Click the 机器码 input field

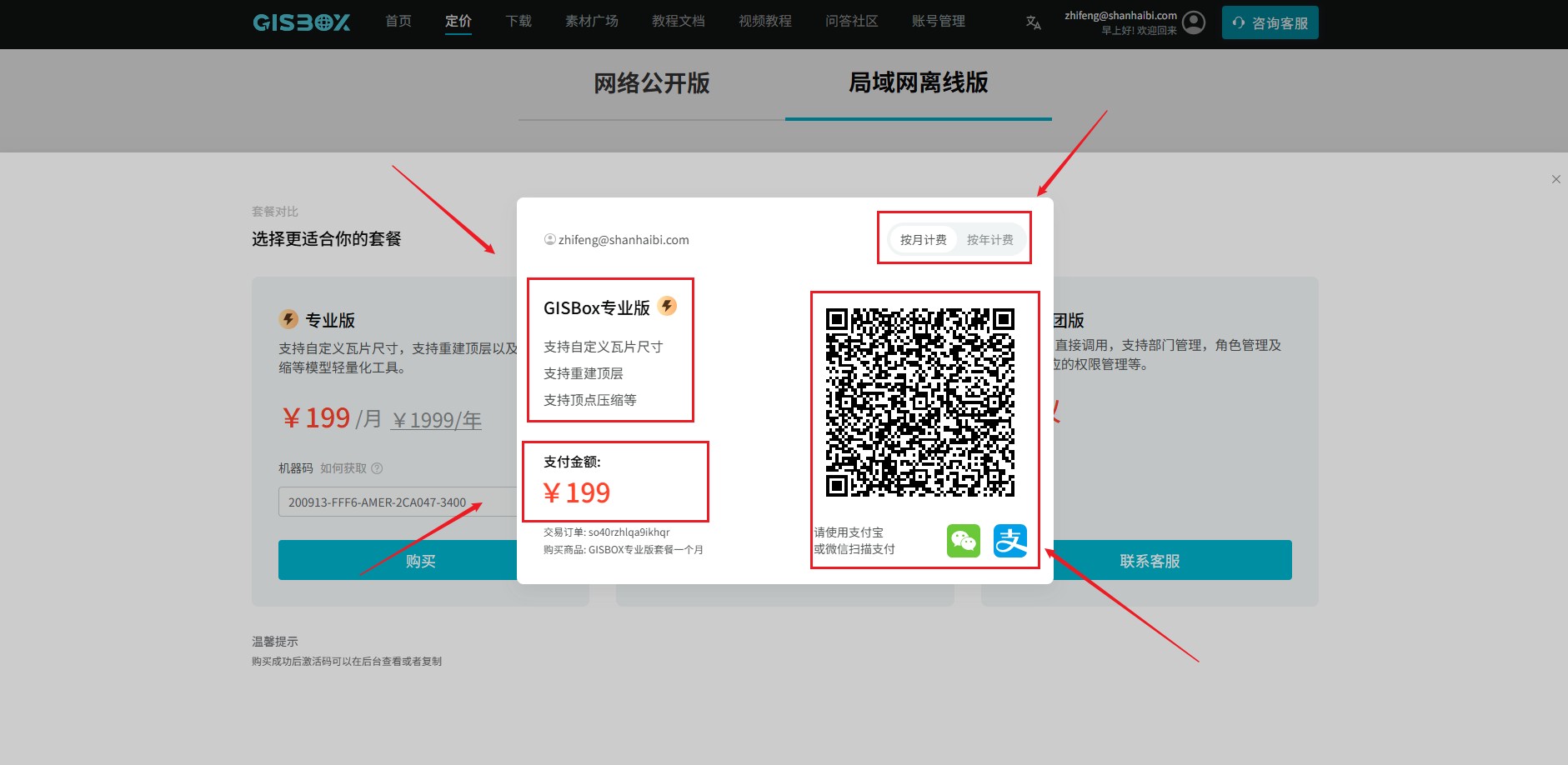coord(398,502)
